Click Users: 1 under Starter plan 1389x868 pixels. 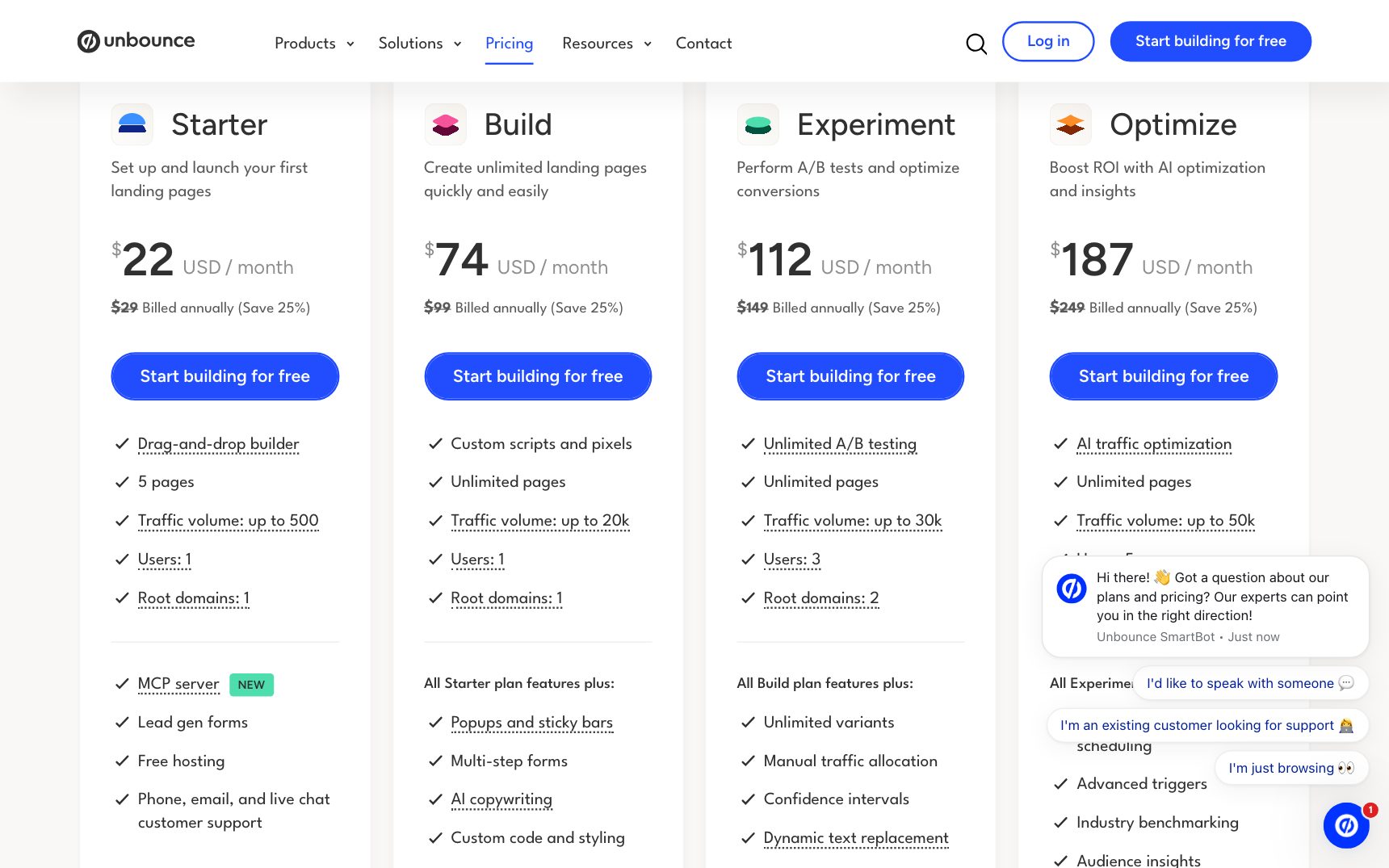point(165,560)
